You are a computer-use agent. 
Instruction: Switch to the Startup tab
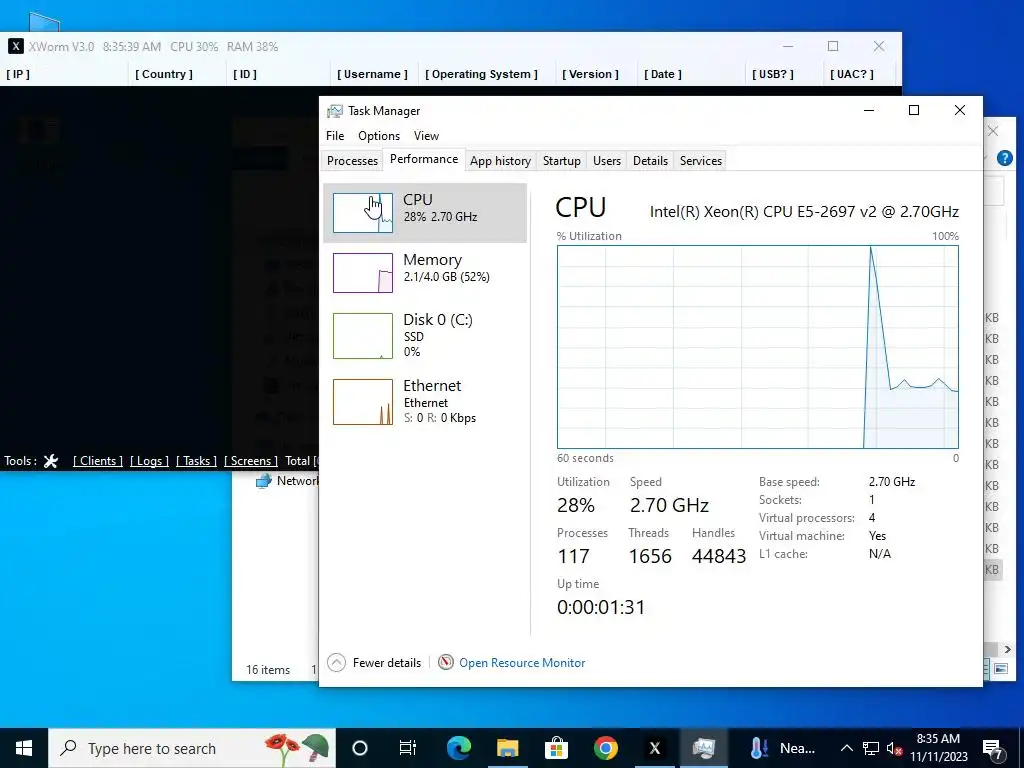click(x=562, y=161)
